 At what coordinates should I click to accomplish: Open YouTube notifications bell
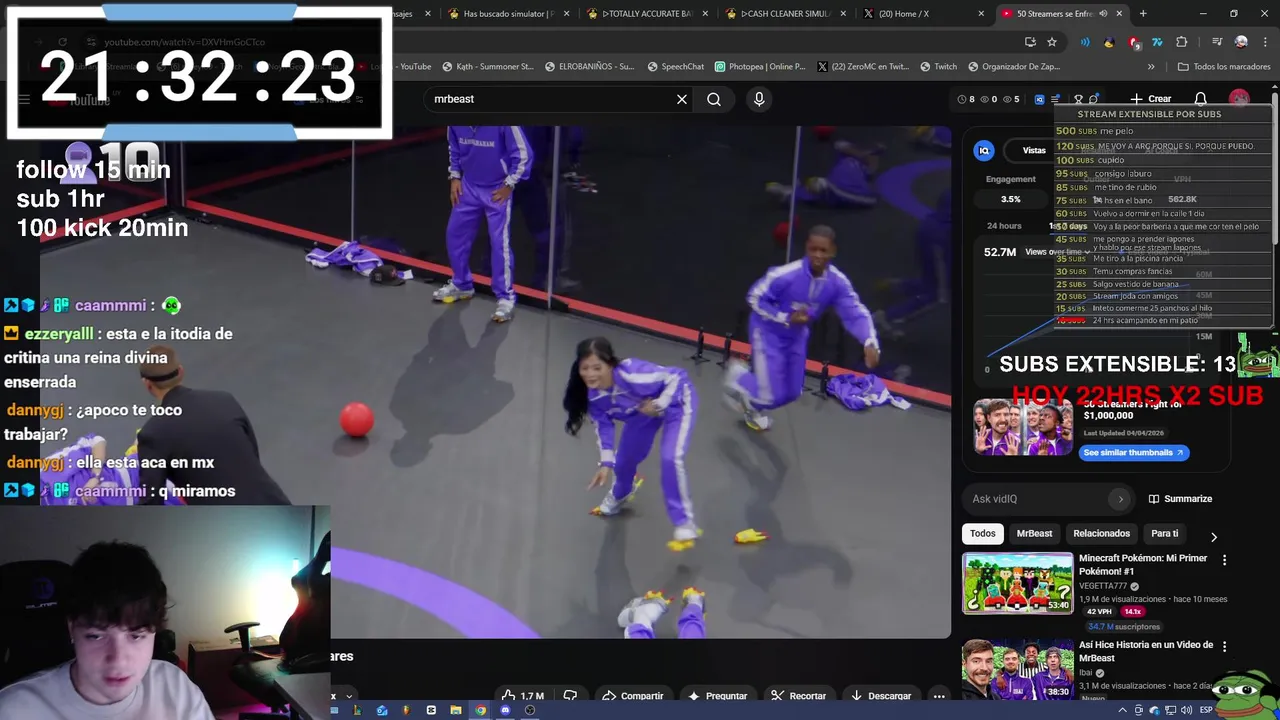1201,99
